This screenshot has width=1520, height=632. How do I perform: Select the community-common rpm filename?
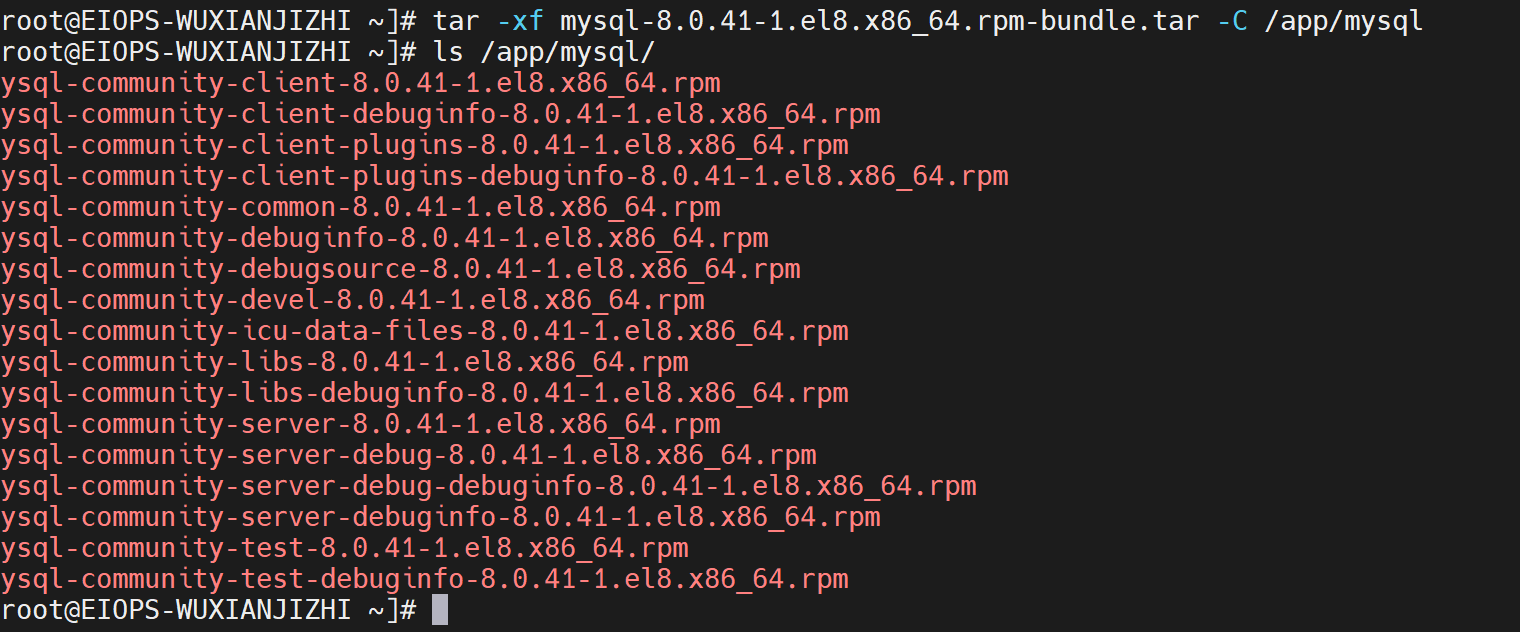point(360,207)
